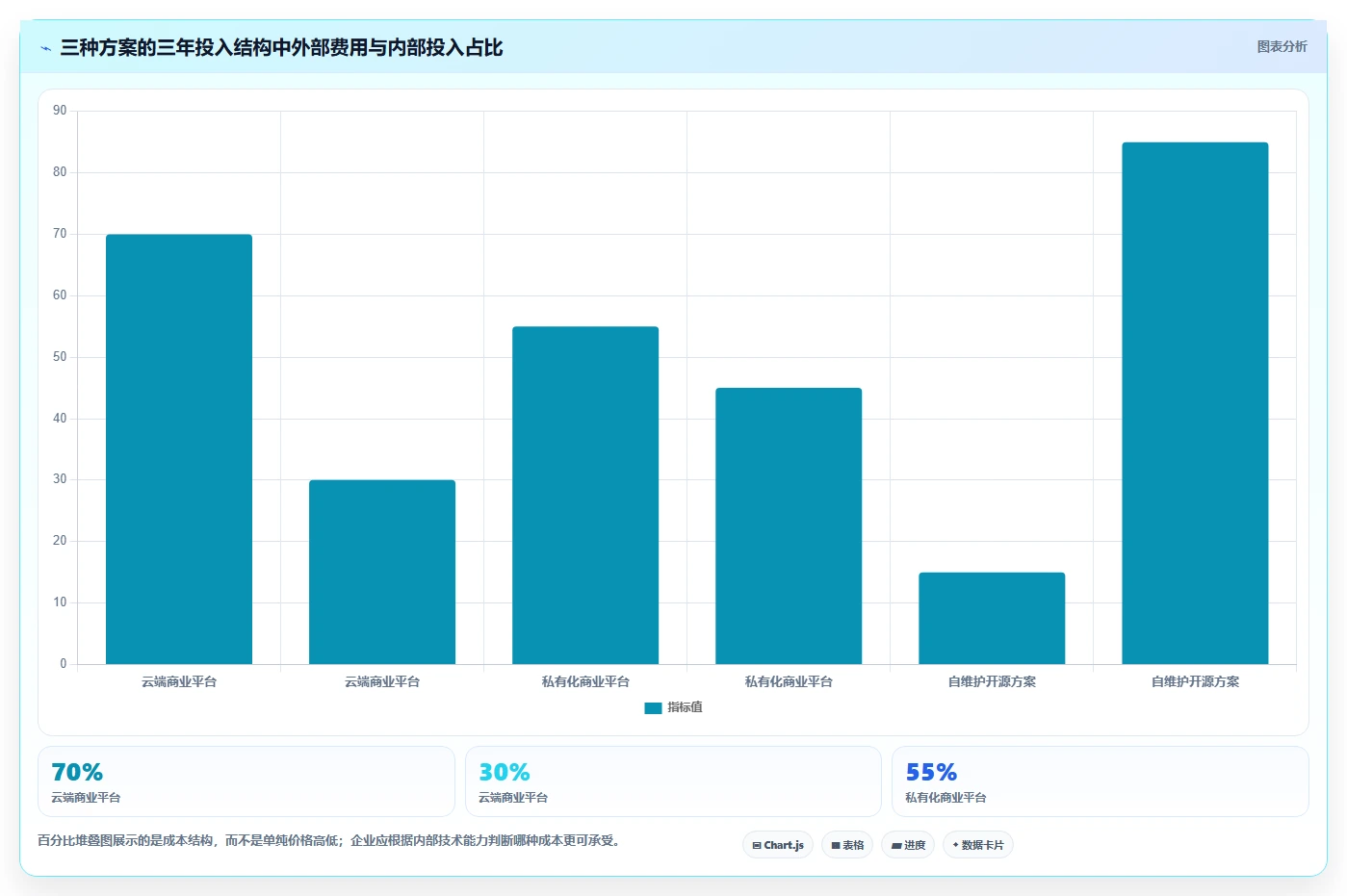Select the 表格 tag pill
This screenshot has width=1347, height=896.
pos(847,845)
